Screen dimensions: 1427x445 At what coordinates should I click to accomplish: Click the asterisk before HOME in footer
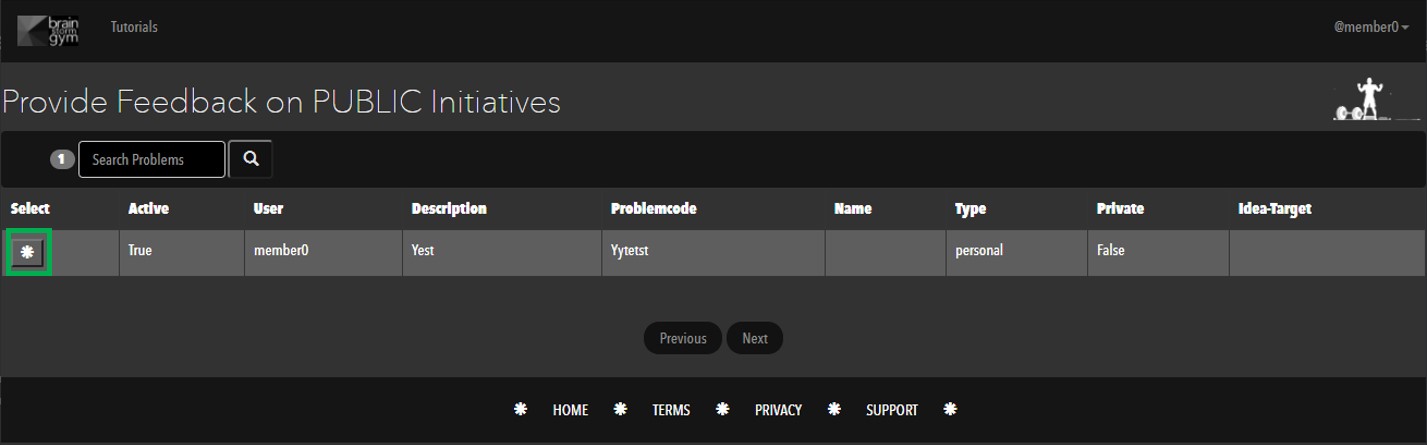point(520,410)
